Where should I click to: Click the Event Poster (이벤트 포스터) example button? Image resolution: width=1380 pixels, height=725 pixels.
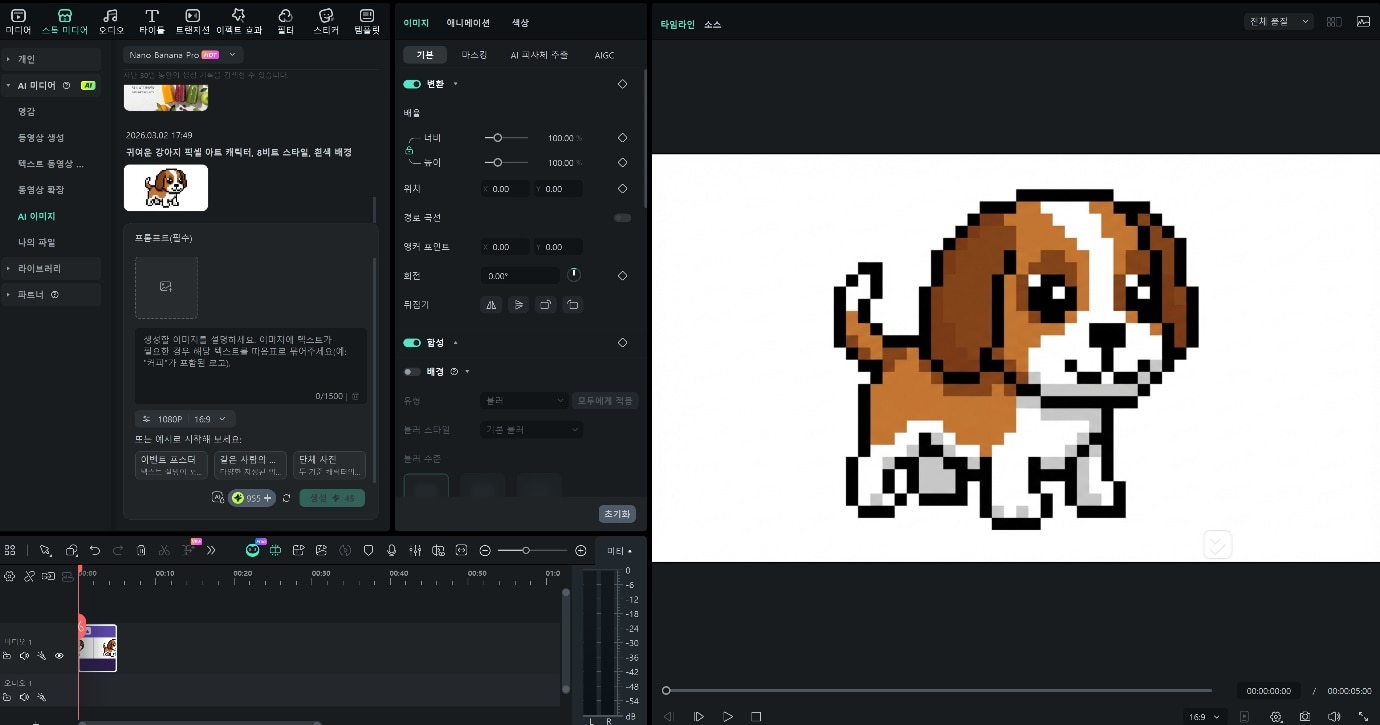tap(171, 464)
